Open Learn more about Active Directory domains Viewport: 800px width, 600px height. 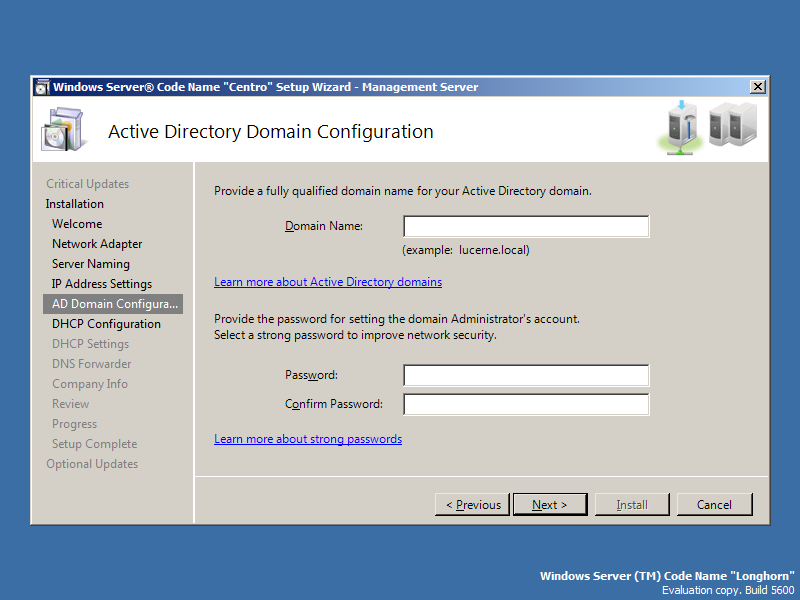point(328,282)
